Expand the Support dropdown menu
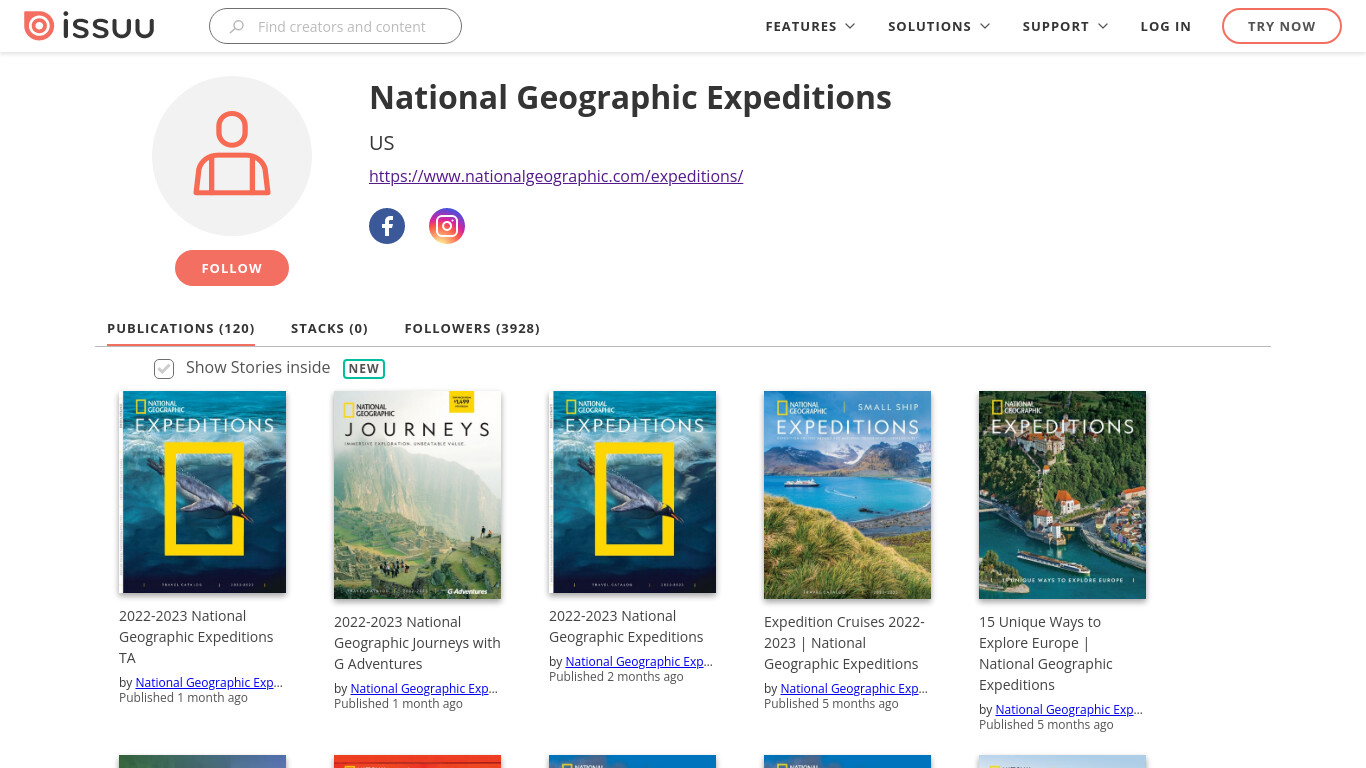This screenshot has width=1366, height=768. (1065, 26)
